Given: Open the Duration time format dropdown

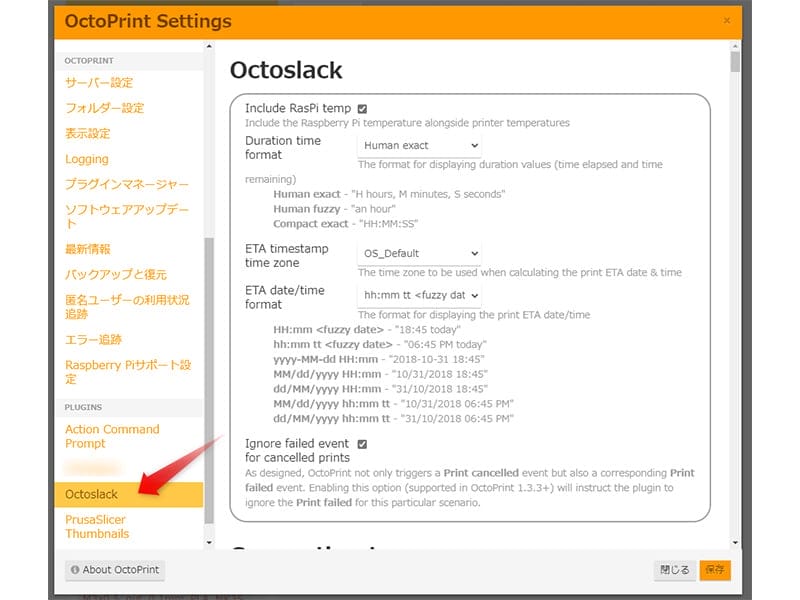Looking at the screenshot, I should pos(419,144).
